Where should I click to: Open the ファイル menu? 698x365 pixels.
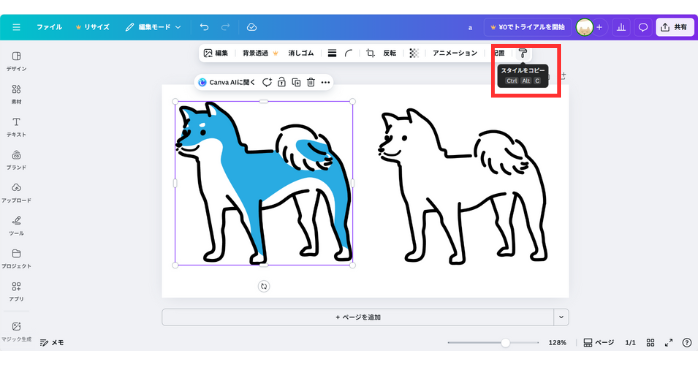tap(49, 27)
